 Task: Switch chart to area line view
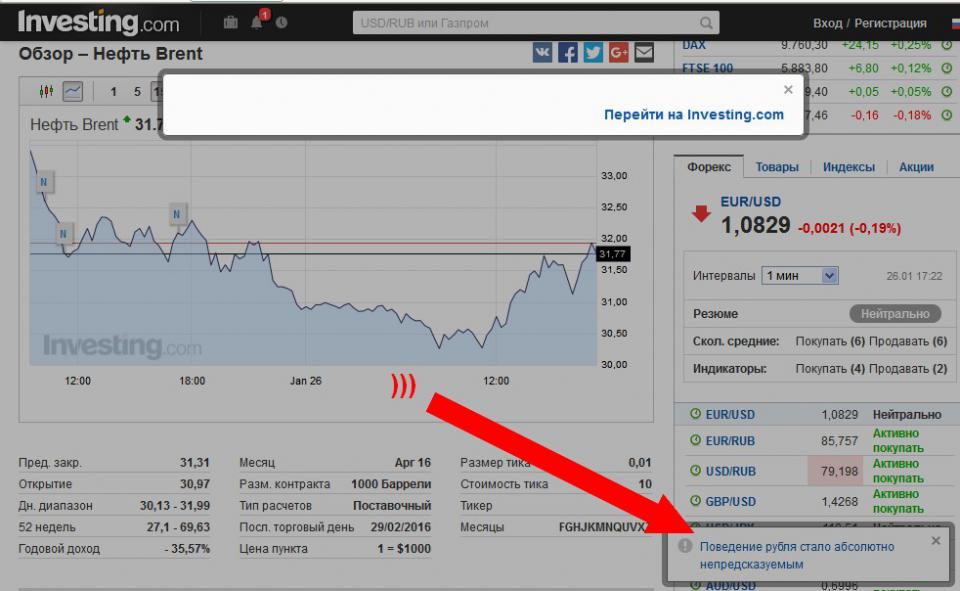(72, 92)
